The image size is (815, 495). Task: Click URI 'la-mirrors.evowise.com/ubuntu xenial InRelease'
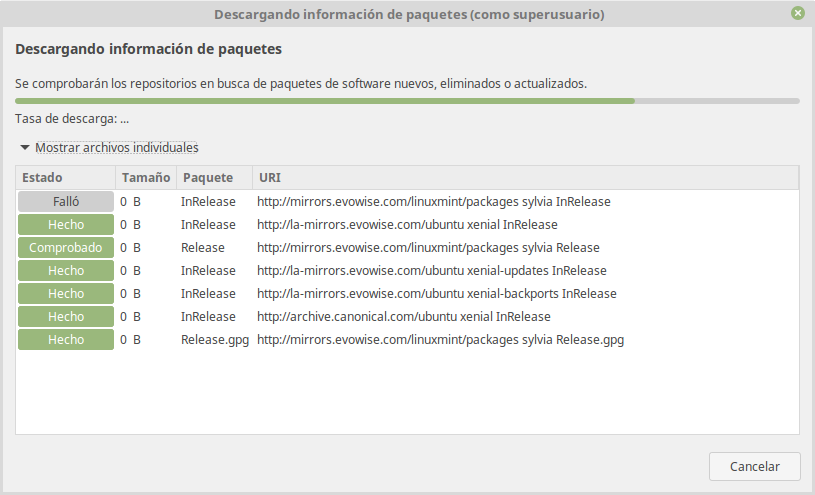coord(407,225)
